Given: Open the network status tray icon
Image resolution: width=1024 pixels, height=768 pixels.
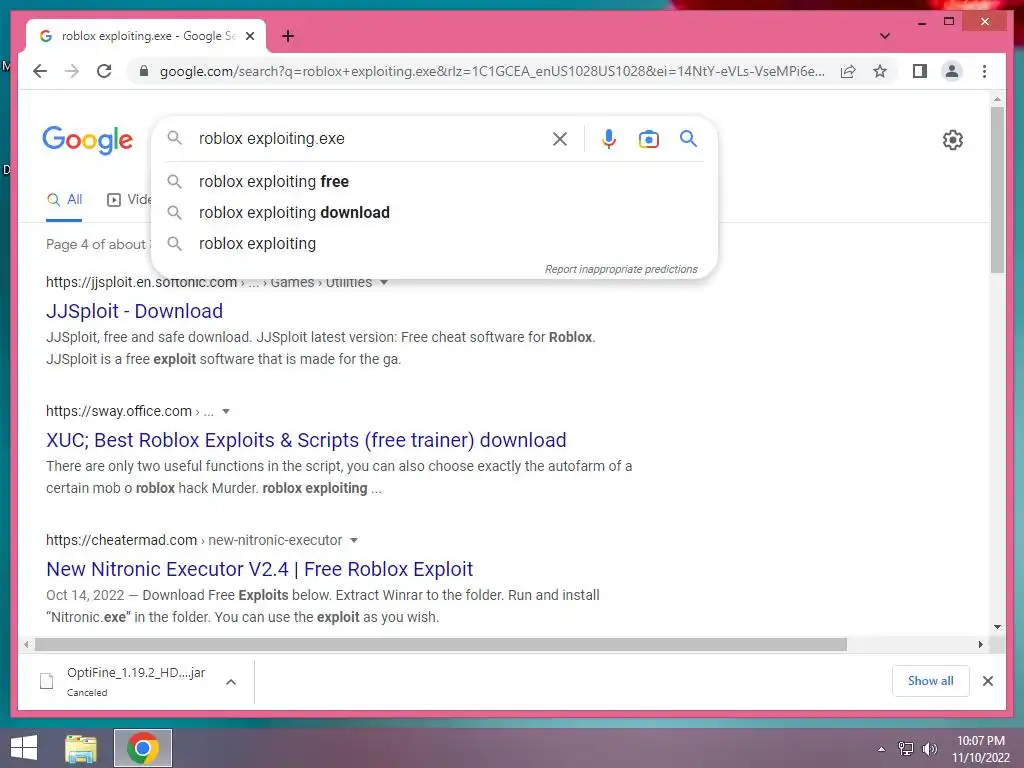Looking at the screenshot, I should pyautogui.click(x=906, y=749).
